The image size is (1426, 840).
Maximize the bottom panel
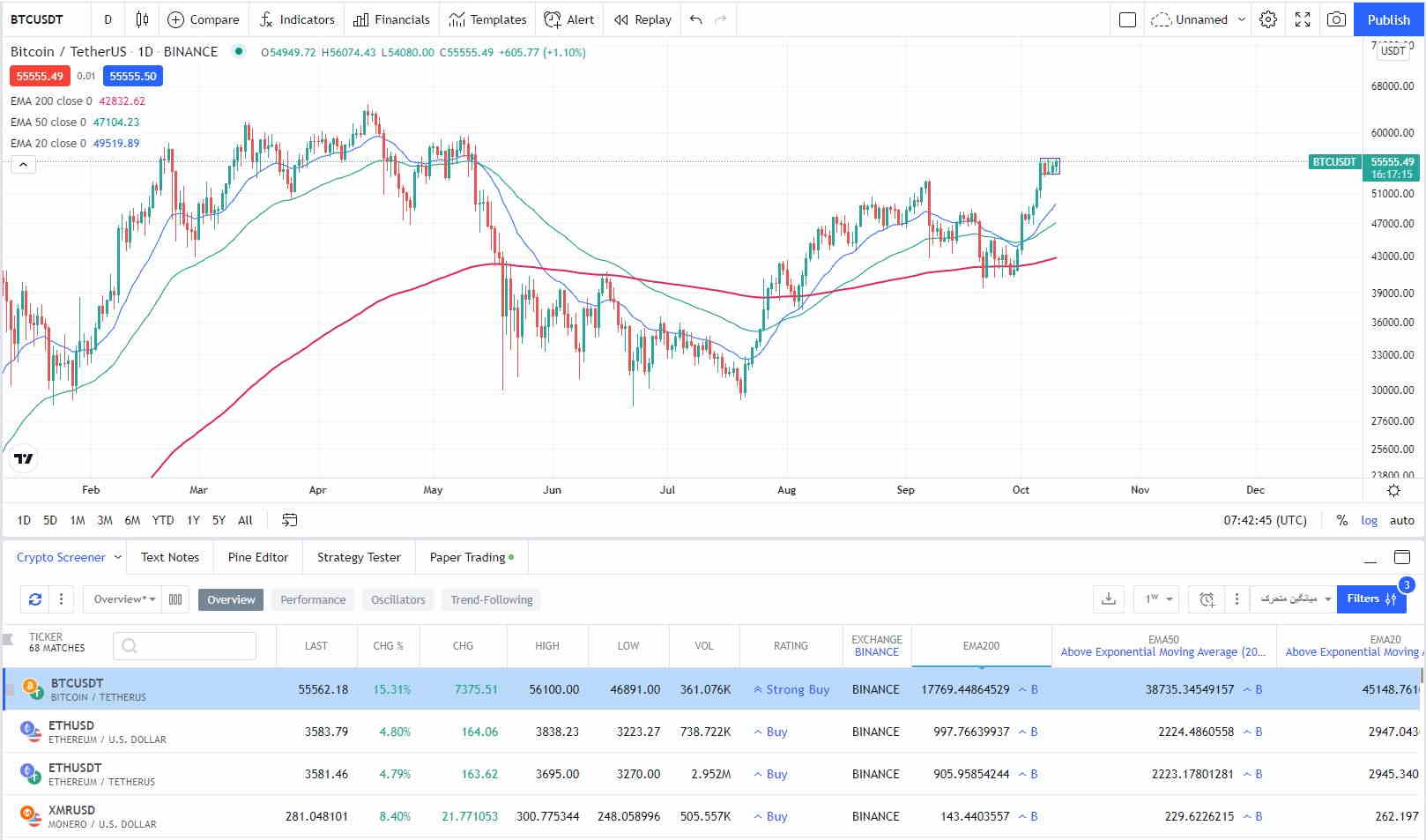click(x=1402, y=557)
